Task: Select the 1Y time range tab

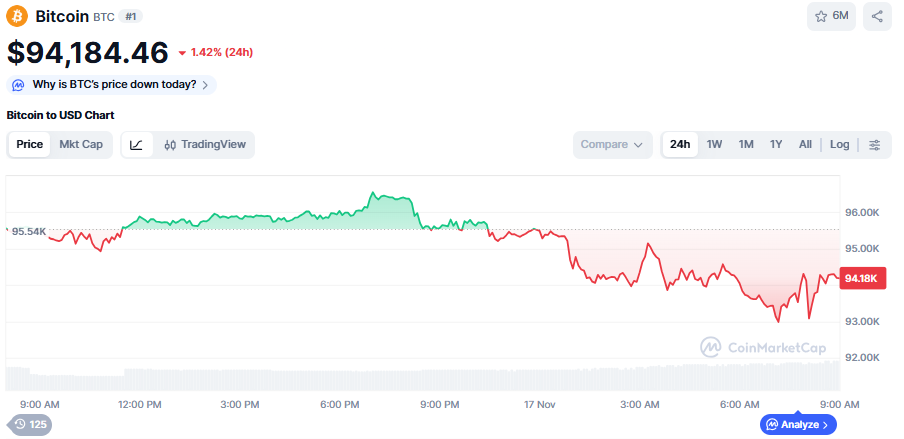Action: point(776,144)
